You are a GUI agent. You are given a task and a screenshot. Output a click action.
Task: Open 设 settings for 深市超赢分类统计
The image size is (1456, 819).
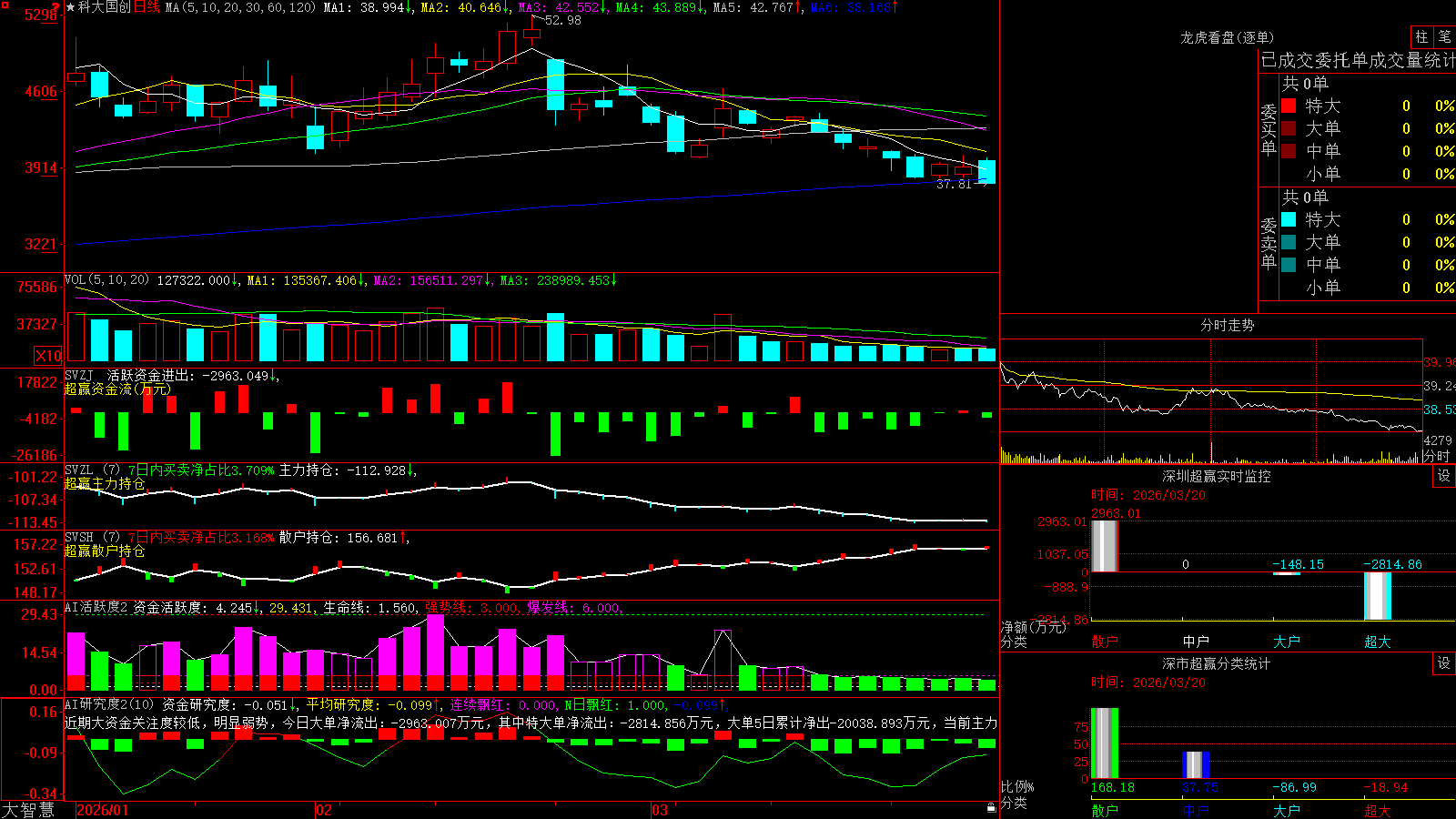[1444, 663]
